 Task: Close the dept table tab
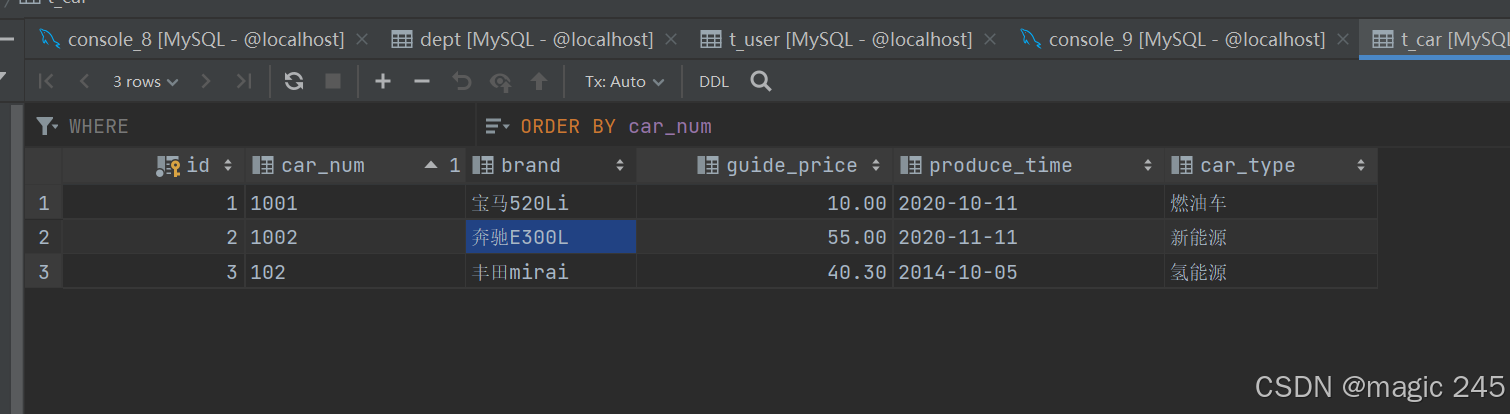pyautogui.click(x=671, y=40)
